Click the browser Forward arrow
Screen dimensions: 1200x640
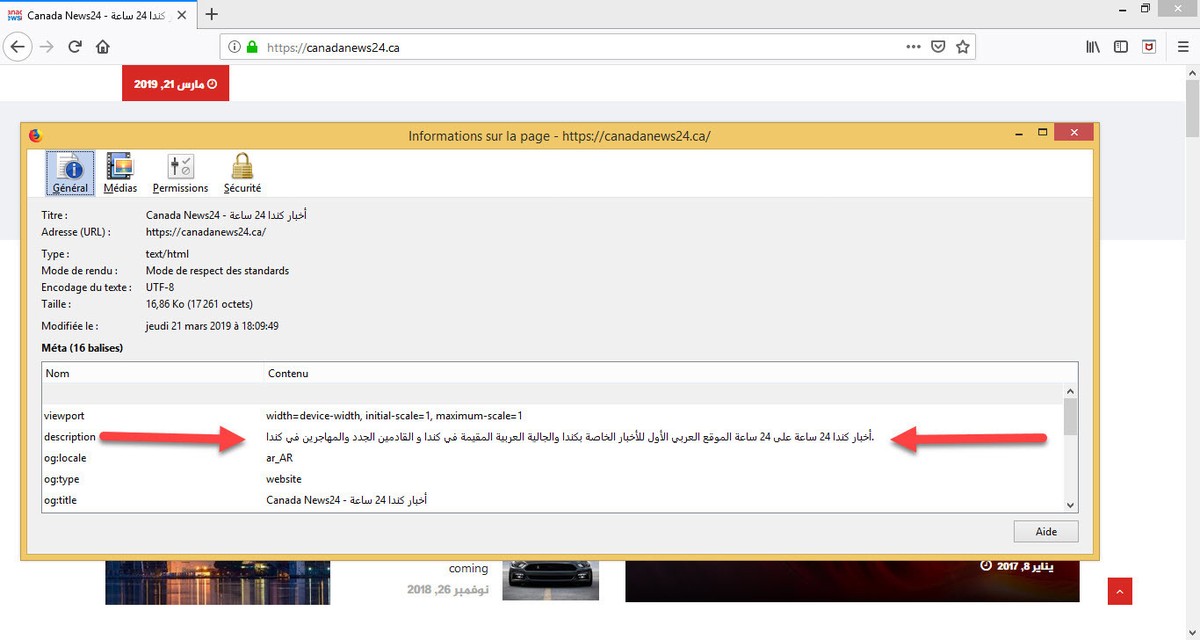pos(46,47)
